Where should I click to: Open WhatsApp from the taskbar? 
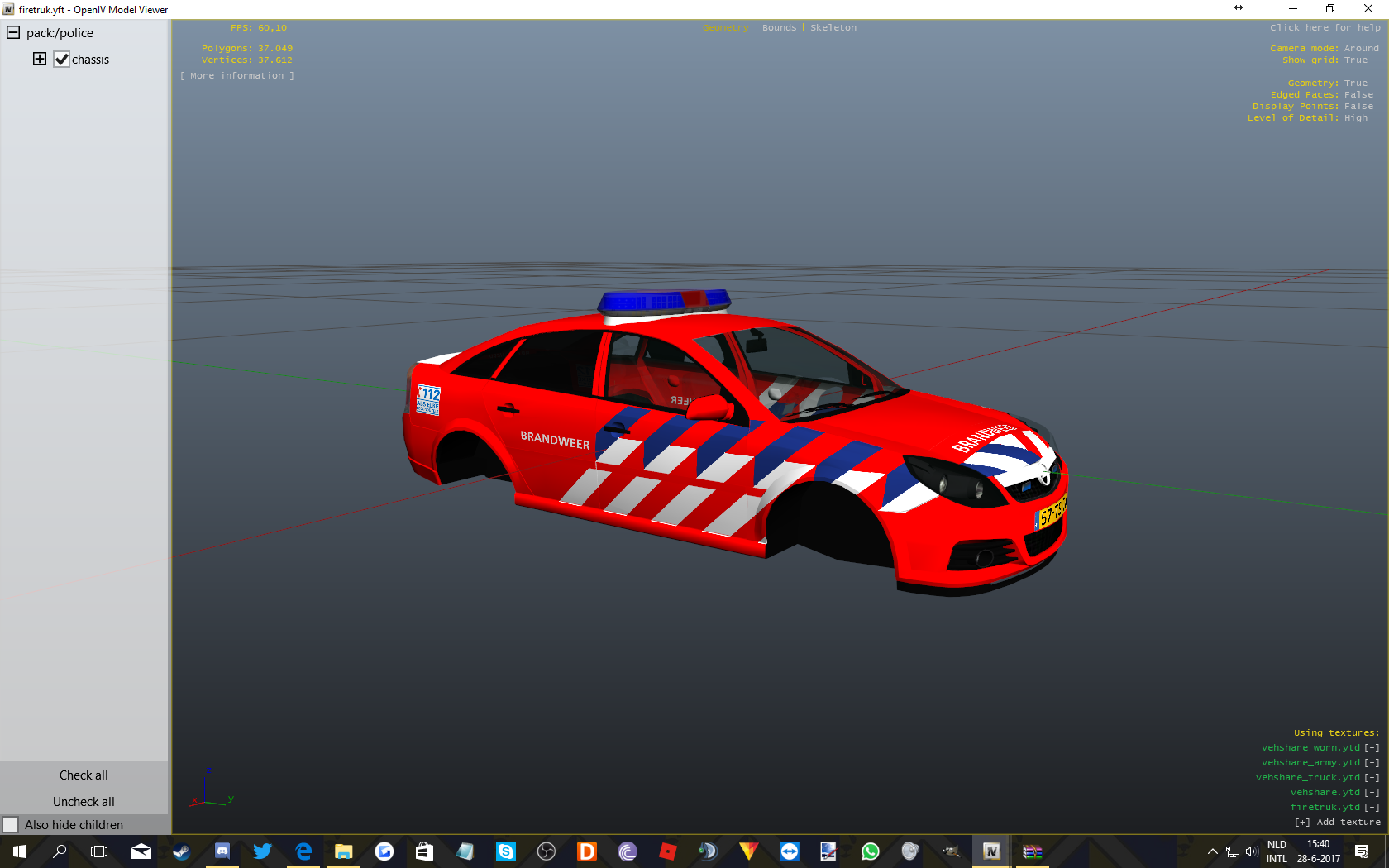(x=871, y=851)
